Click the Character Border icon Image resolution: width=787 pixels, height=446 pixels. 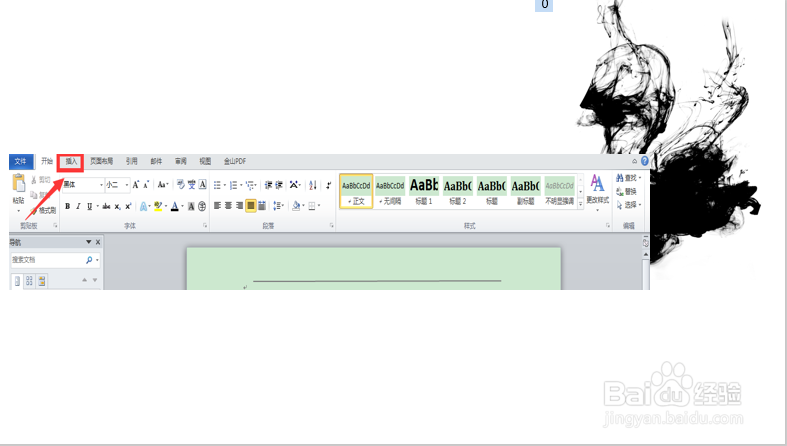[x=202, y=185]
